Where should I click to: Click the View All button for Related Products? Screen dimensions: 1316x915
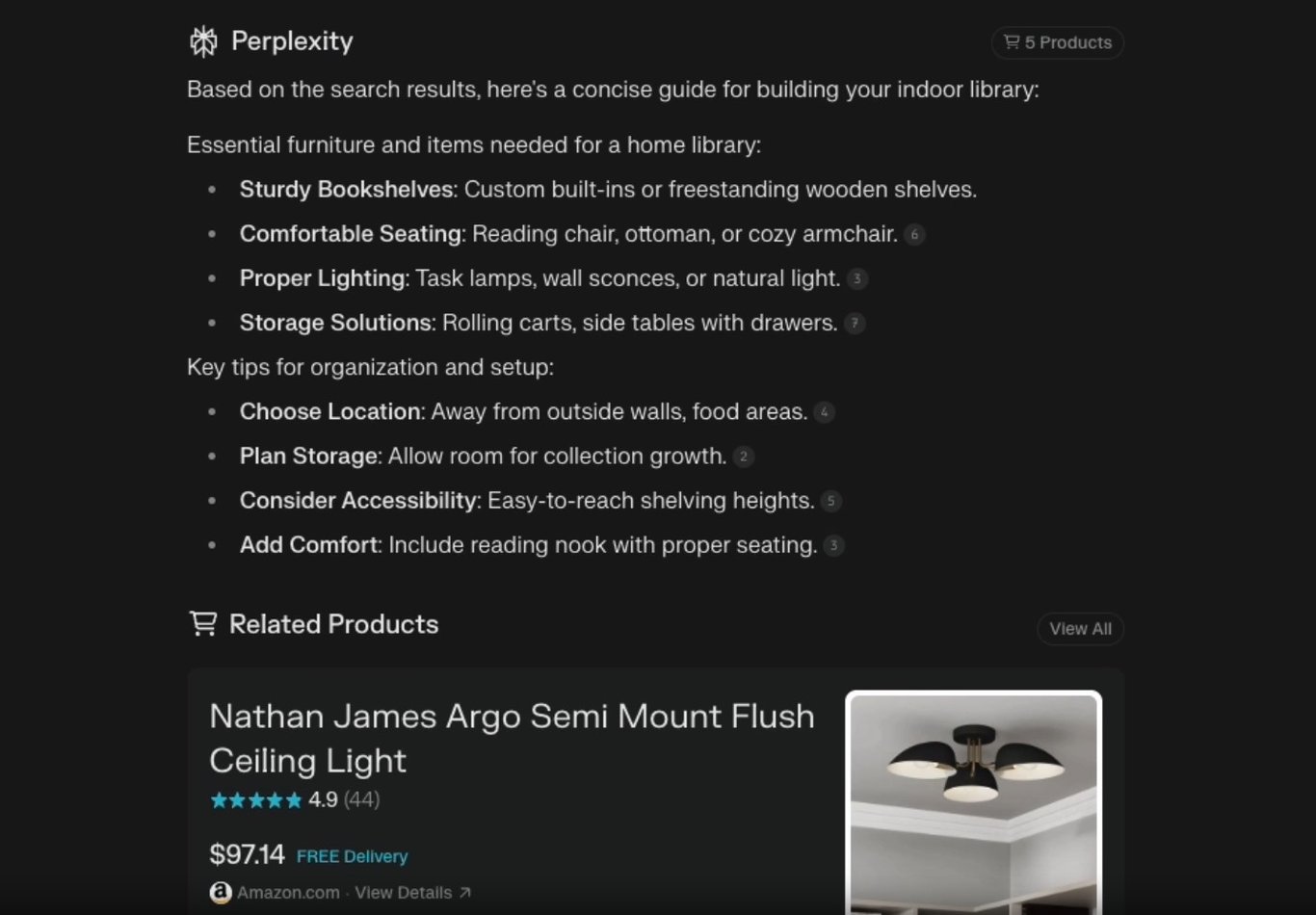pyautogui.click(x=1080, y=628)
